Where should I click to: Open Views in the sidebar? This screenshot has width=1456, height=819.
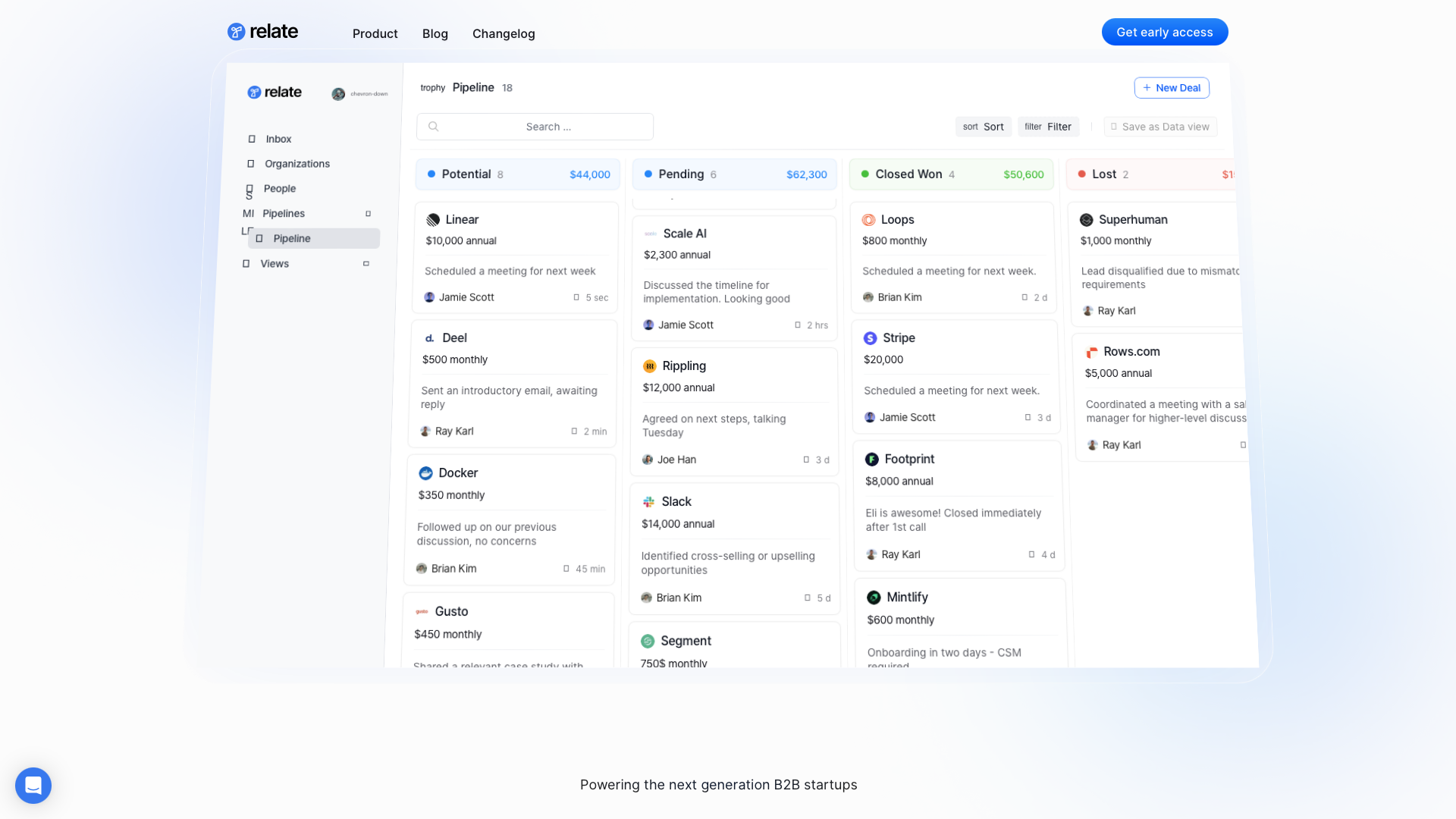tap(275, 264)
